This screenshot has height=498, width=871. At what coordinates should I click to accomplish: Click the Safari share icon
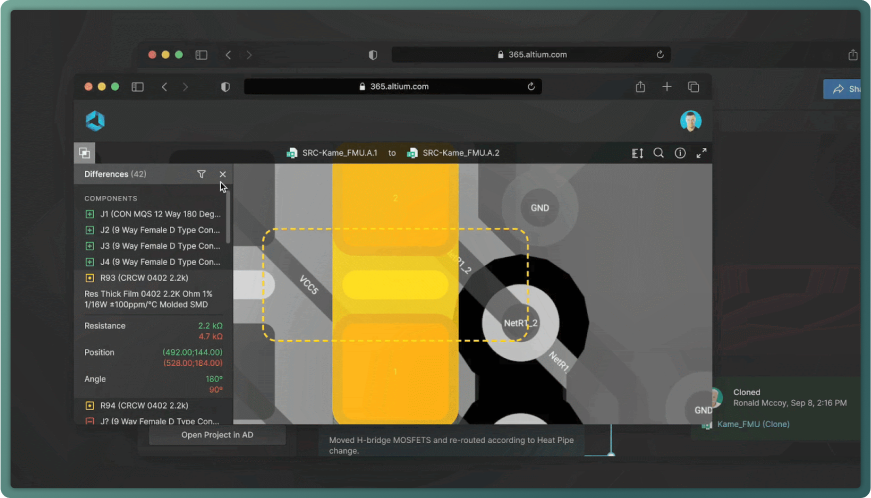point(640,87)
